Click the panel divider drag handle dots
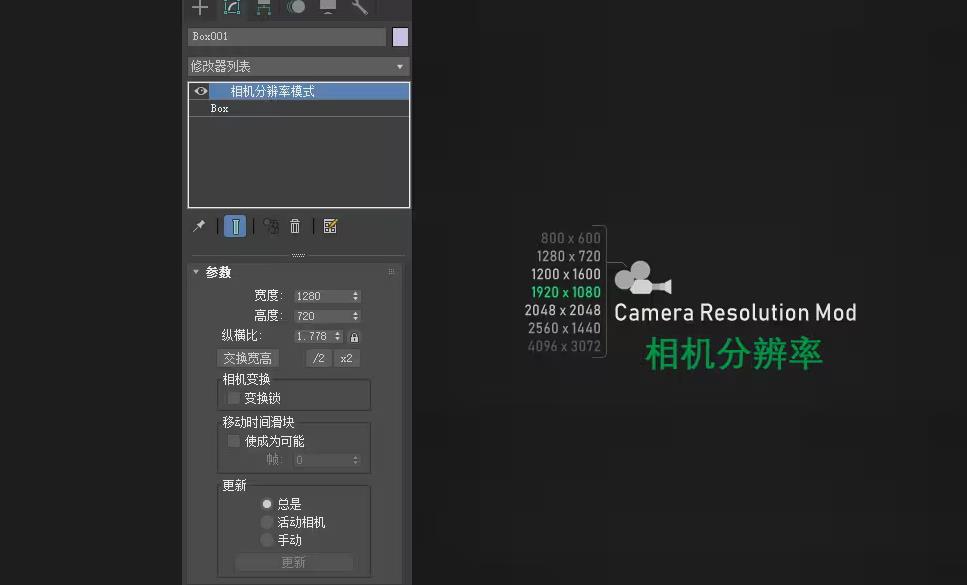This screenshot has width=967, height=585. tap(298, 255)
